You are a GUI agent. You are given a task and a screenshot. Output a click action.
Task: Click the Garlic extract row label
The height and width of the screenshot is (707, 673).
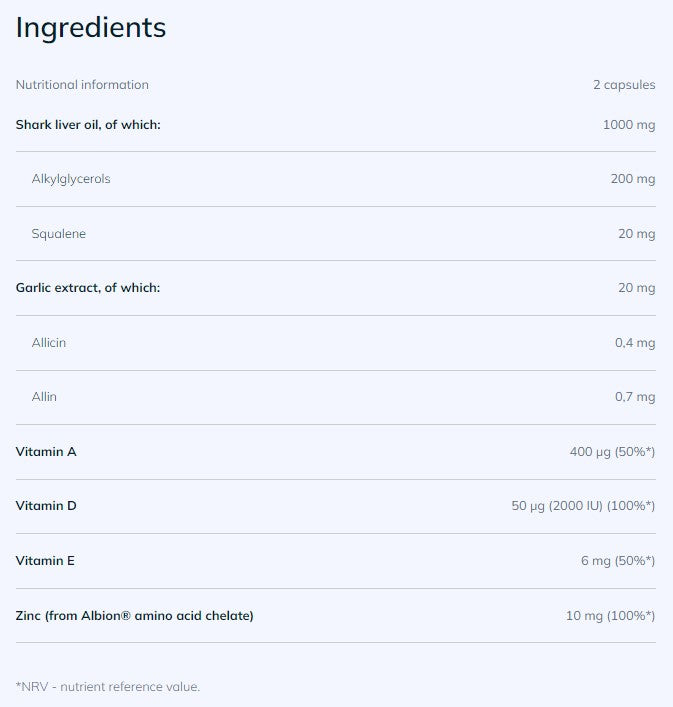[88, 288]
